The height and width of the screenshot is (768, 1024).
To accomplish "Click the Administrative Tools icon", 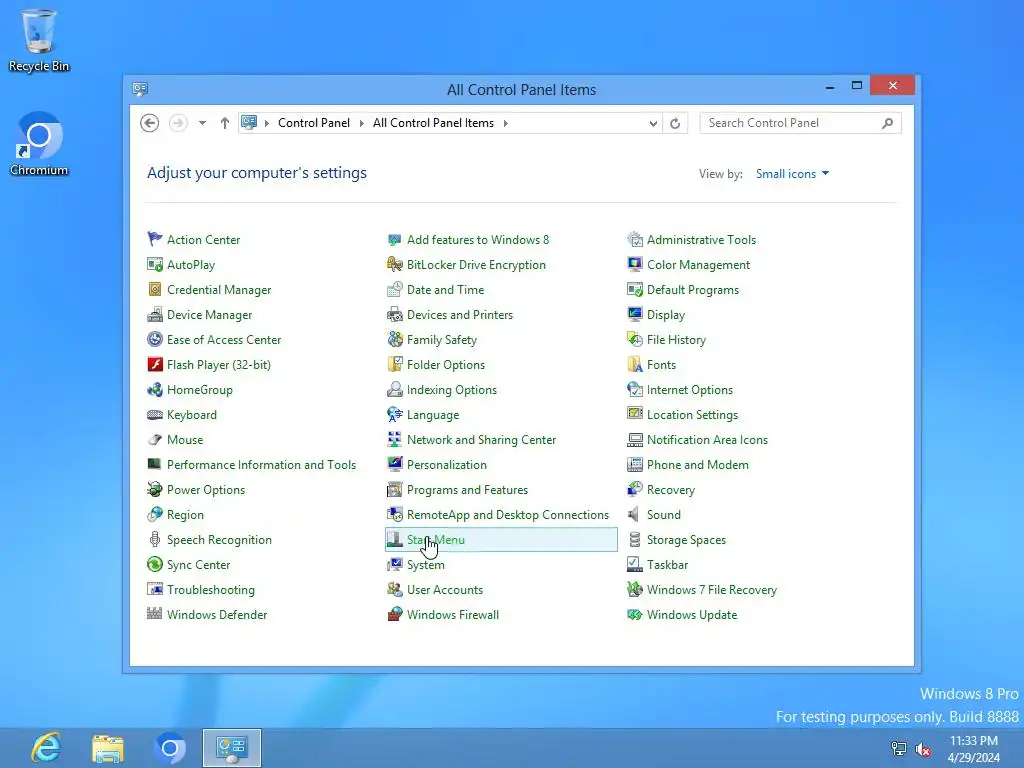I will click(x=635, y=239).
